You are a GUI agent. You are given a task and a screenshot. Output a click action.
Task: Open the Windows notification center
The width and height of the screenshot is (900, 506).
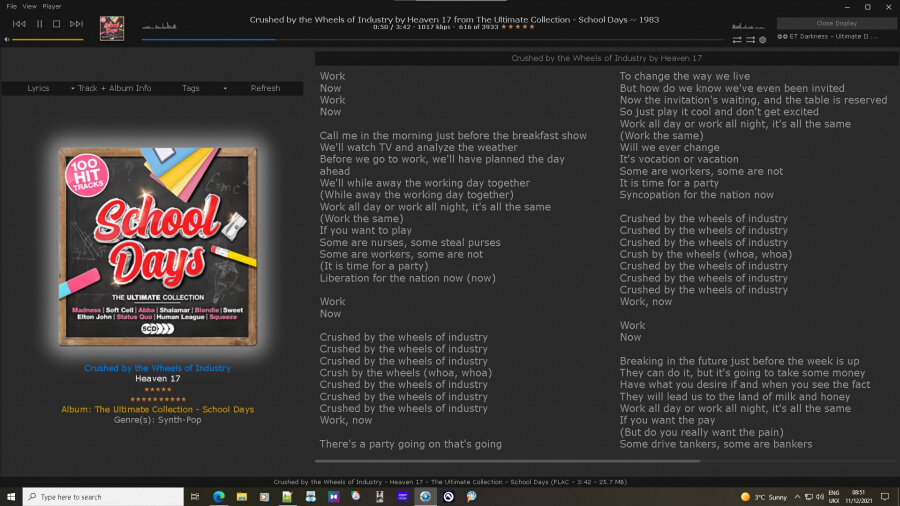pos(885,497)
